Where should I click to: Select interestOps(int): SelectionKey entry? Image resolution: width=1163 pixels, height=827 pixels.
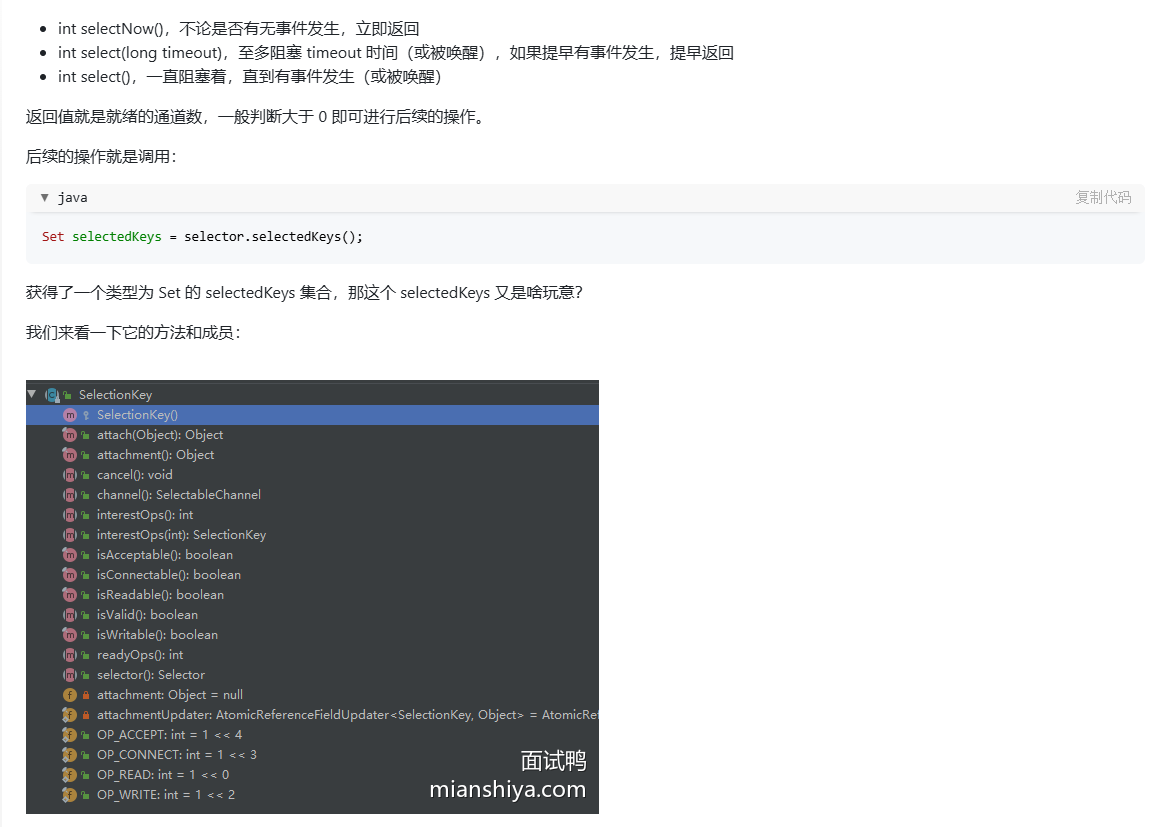click(181, 535)
